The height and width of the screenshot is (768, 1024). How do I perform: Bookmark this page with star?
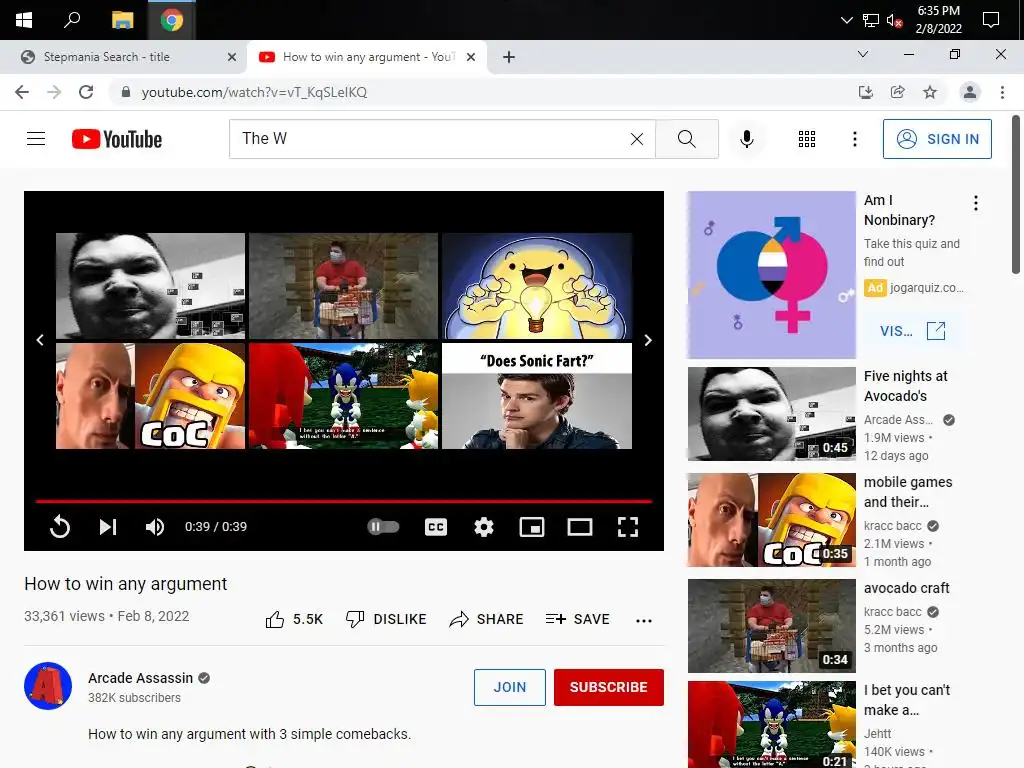(930, 92)
